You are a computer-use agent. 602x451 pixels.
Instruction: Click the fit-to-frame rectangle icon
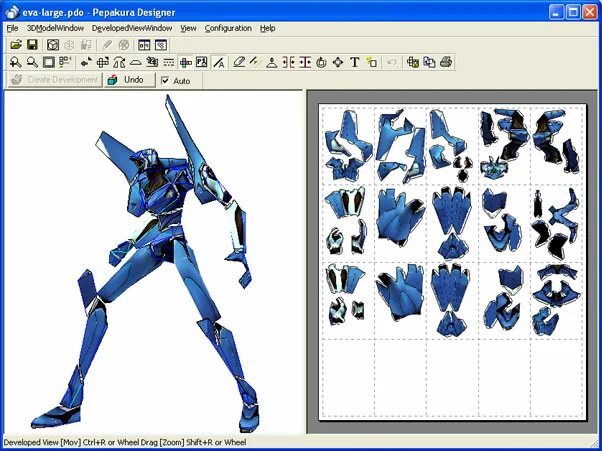tap(49, 62)
